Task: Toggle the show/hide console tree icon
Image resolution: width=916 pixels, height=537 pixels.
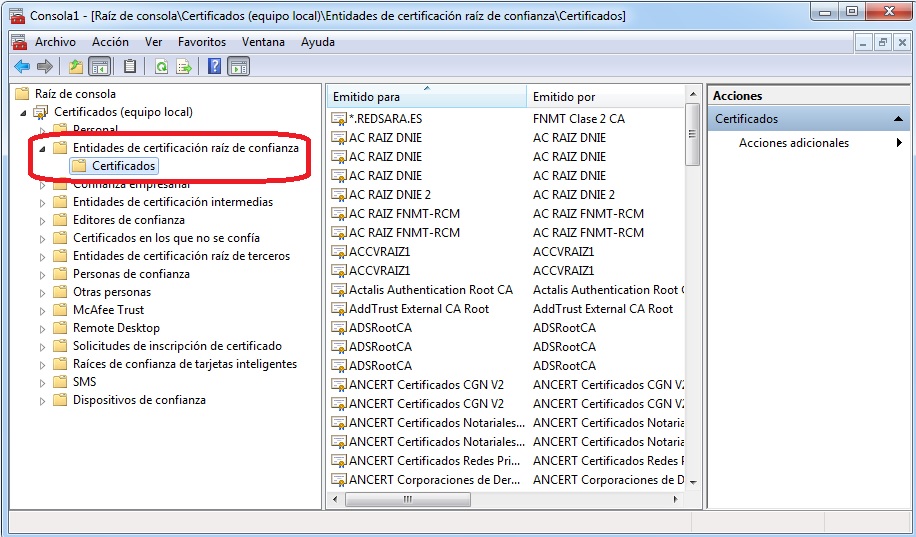Action: [99, 67]
